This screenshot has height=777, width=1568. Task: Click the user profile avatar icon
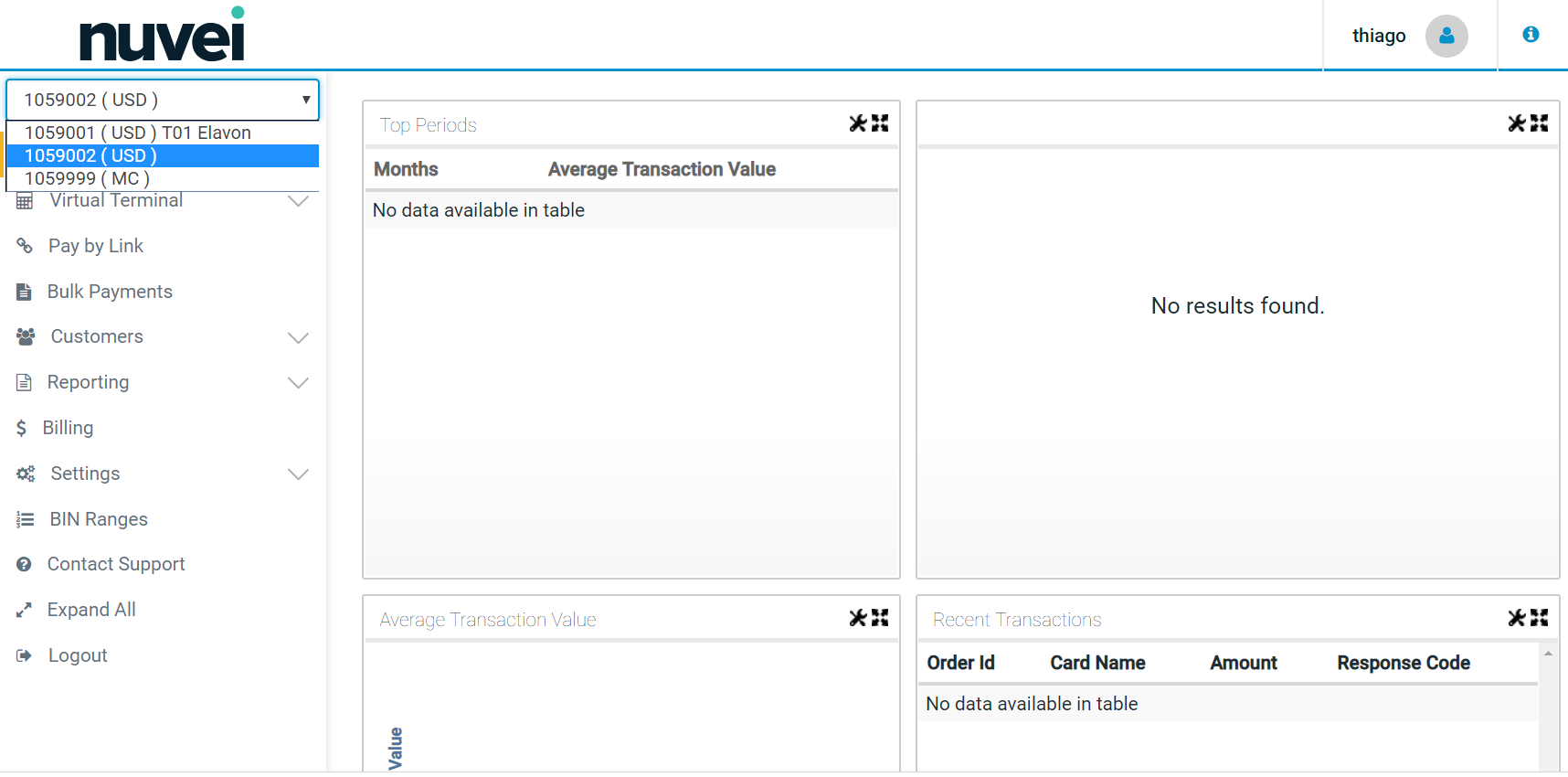[x=1446, y=37]
